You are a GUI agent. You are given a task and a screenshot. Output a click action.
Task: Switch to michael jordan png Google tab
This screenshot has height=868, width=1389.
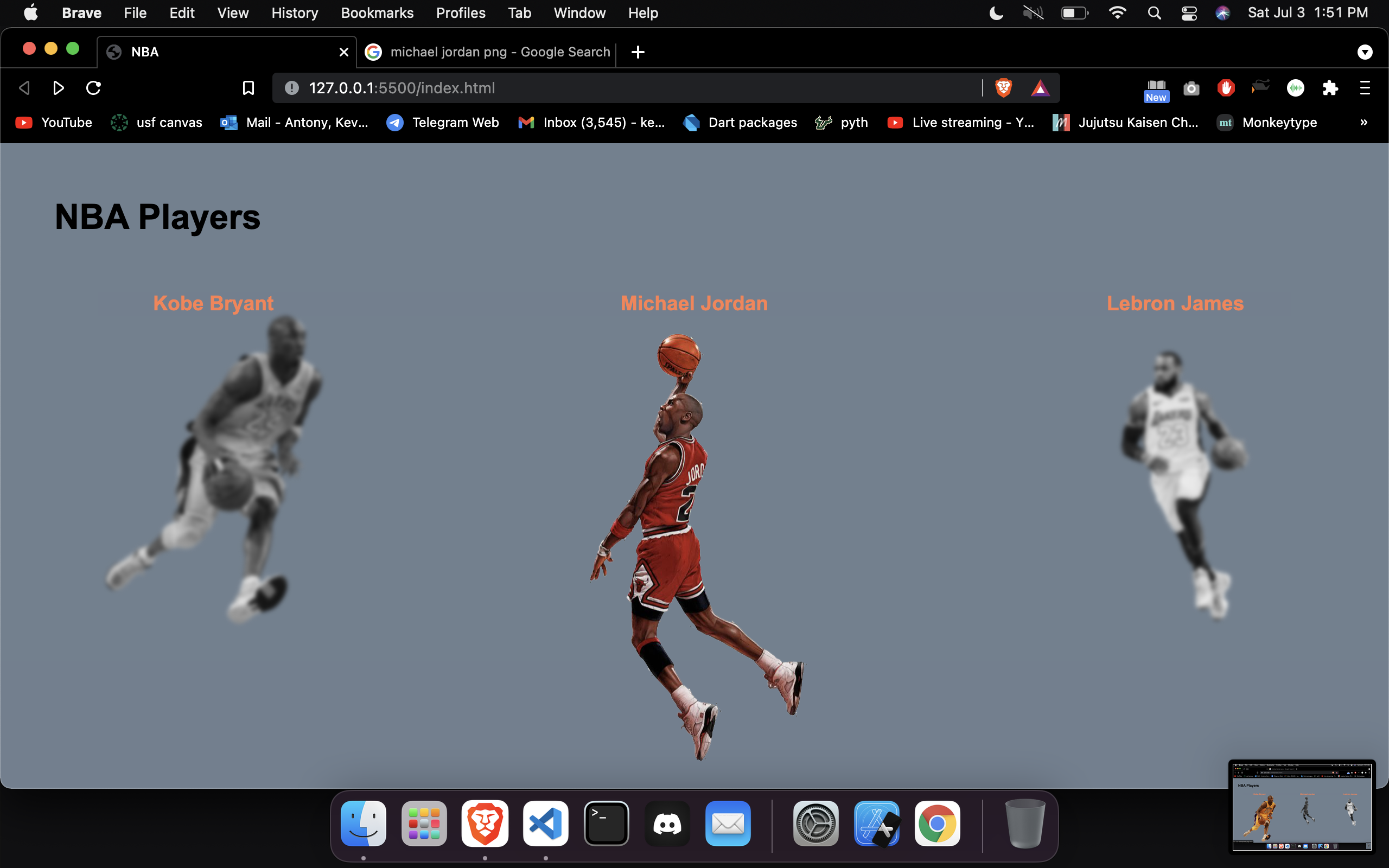point(488,52)
